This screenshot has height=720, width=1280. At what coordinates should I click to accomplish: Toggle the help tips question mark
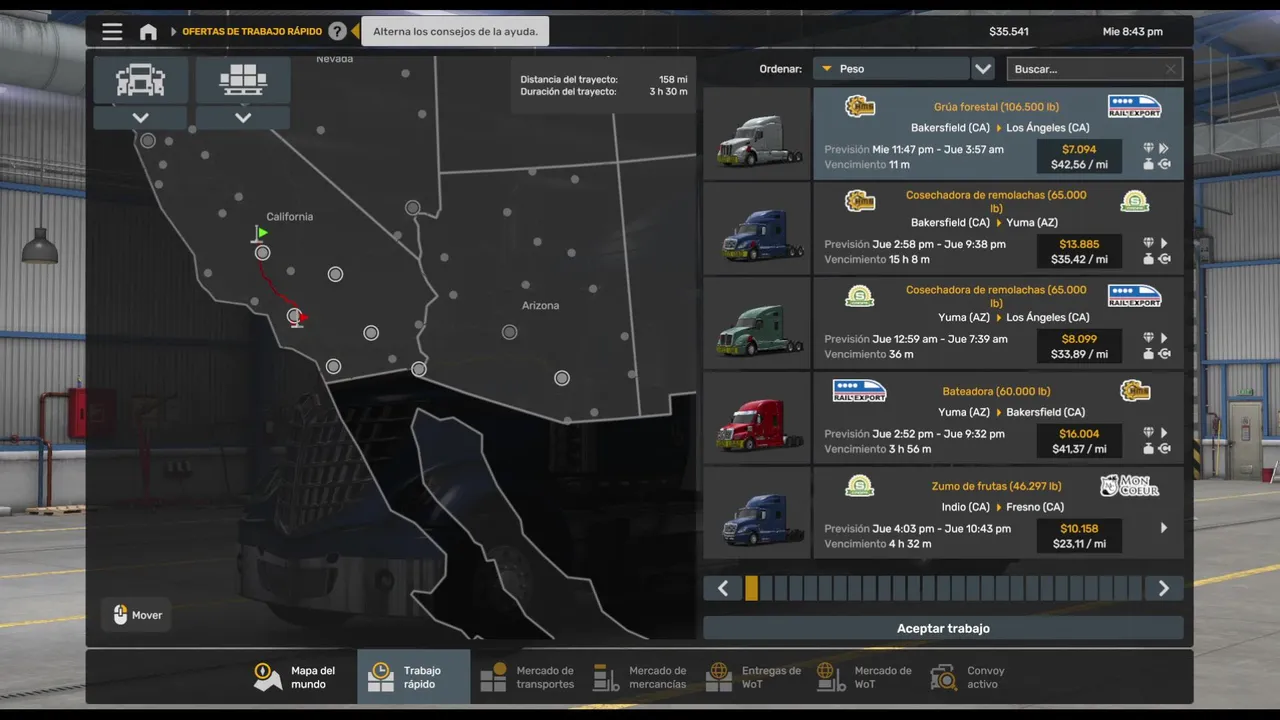(337, 32)
